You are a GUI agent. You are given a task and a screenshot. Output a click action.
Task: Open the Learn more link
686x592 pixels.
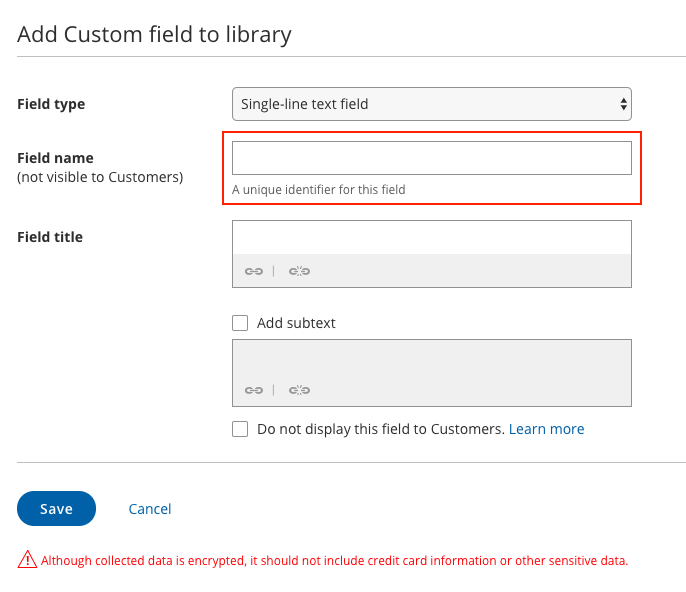pyautogui.click(x=546, y=429)
